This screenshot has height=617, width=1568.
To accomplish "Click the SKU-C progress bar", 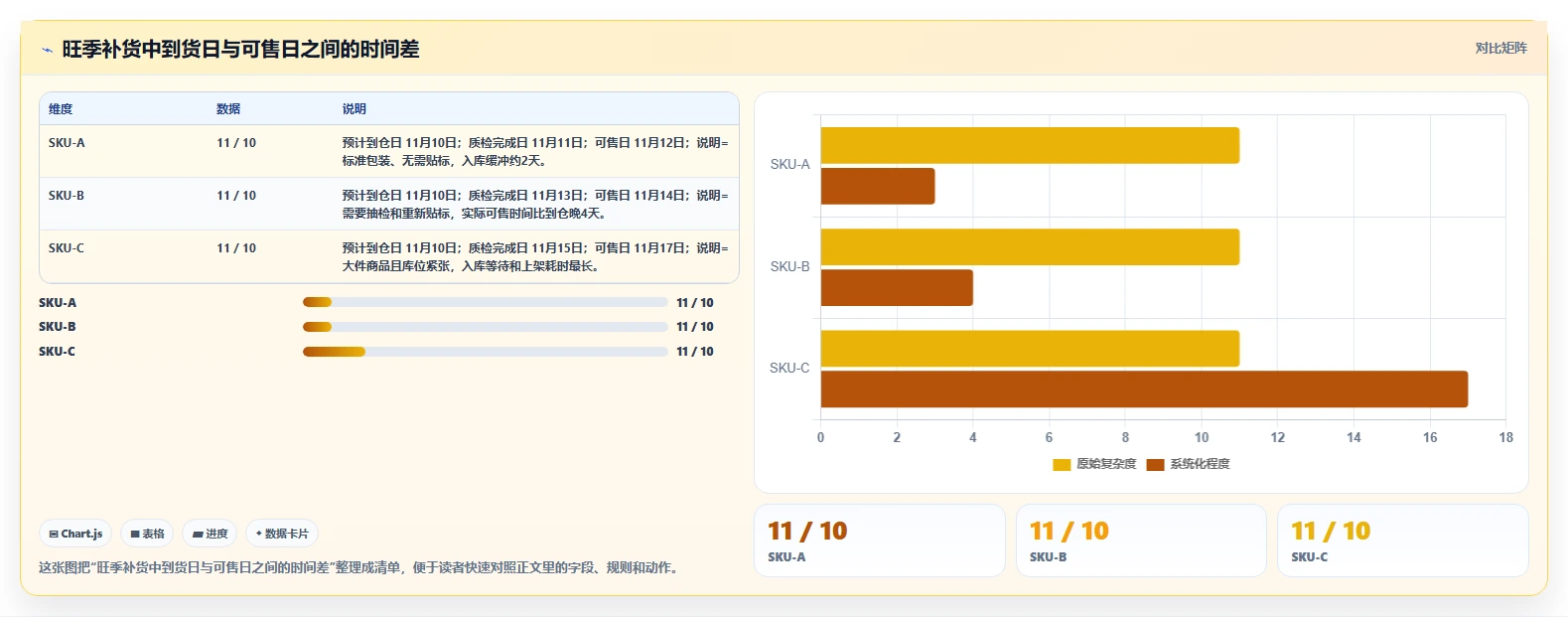I will point(486,351).
